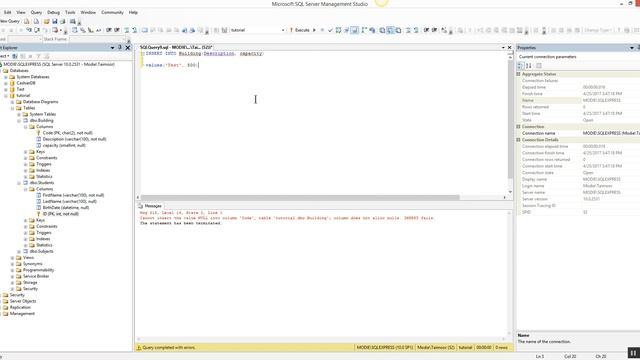This screenshot has height=360, width=640.
Task: Collapse the Aggregate Status section in Properties
Action: (x=518, y=74)
